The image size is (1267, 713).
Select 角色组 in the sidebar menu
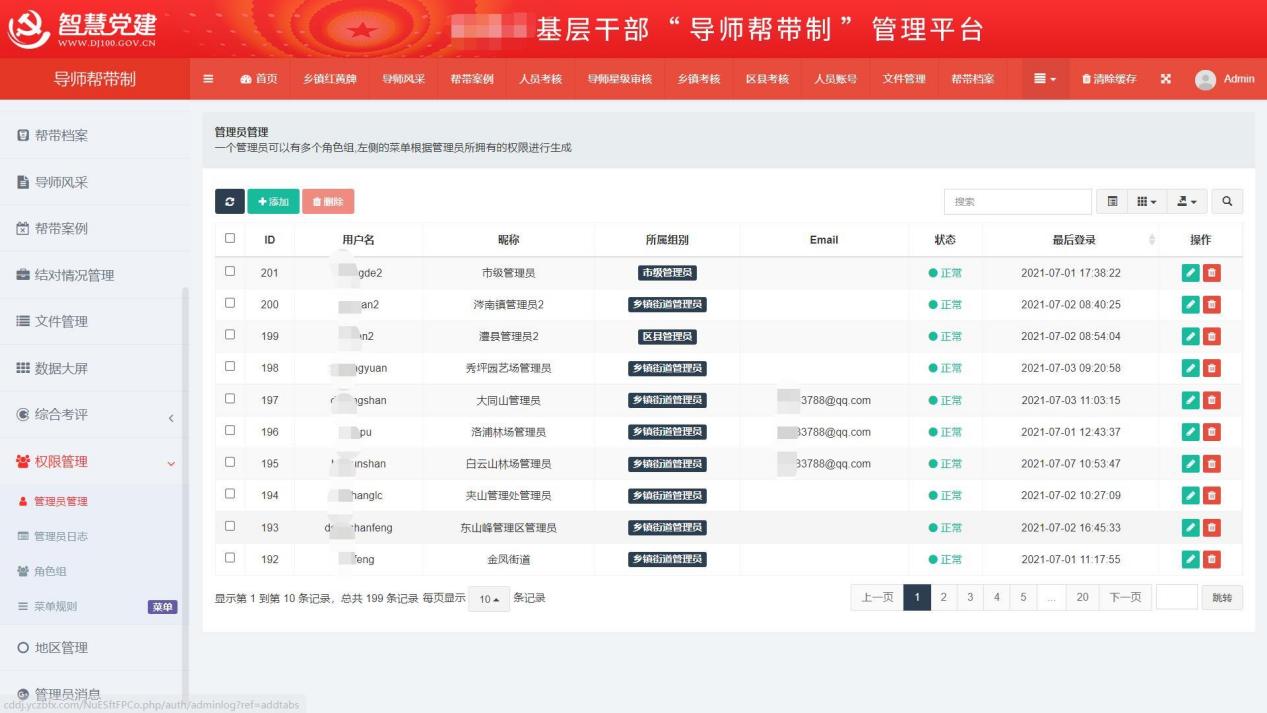coord(50,571)
